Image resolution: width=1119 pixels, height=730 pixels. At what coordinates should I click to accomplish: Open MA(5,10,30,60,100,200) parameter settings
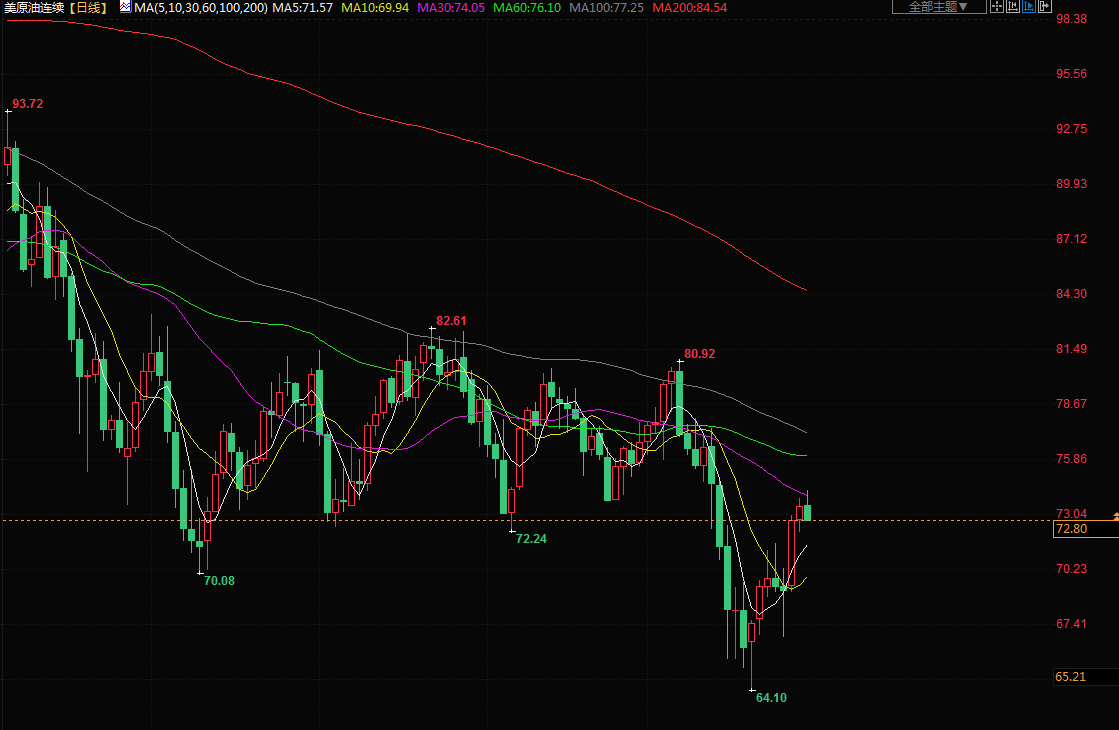(200, 7)
